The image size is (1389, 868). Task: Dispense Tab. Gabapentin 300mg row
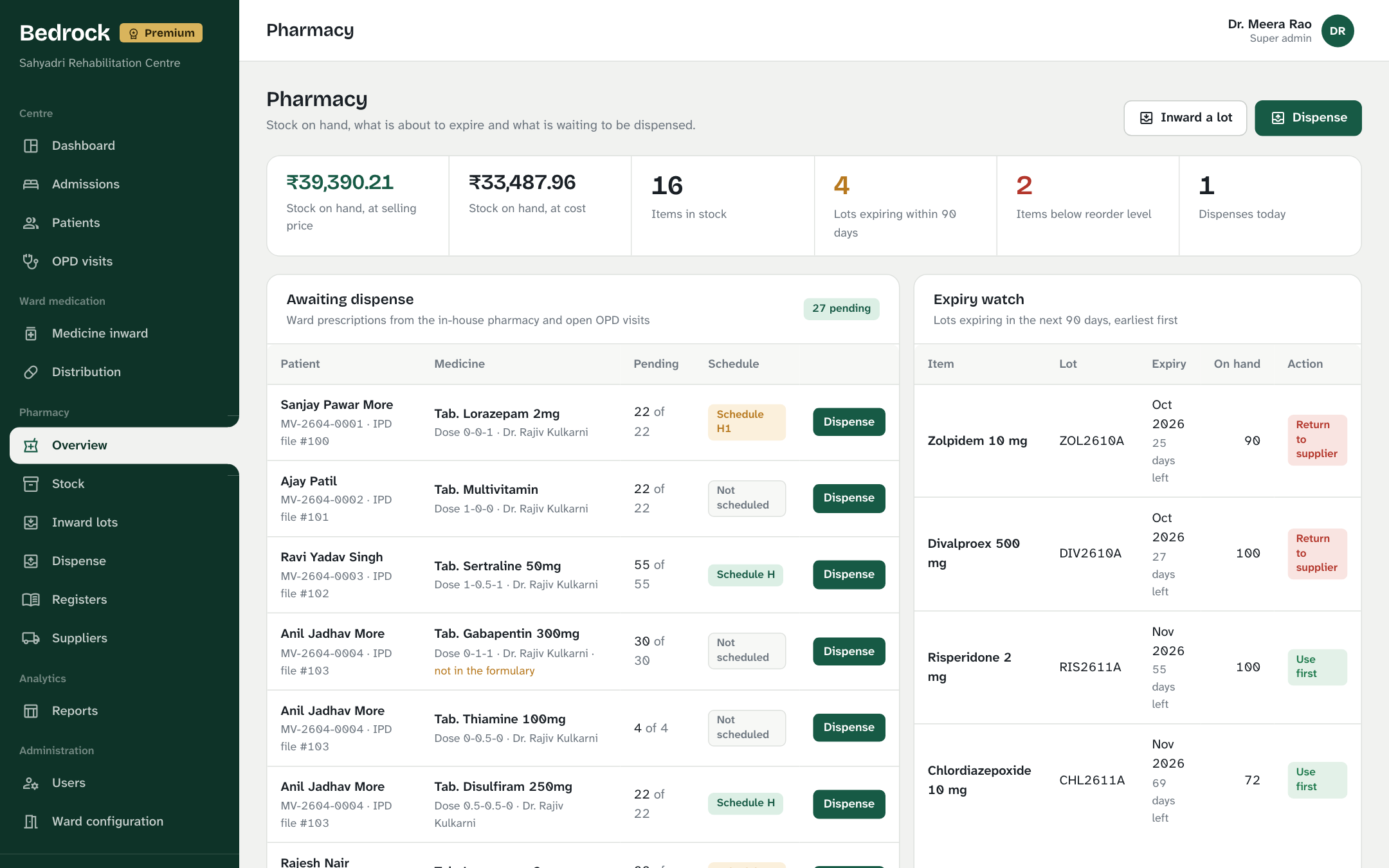tap(849, 651)
